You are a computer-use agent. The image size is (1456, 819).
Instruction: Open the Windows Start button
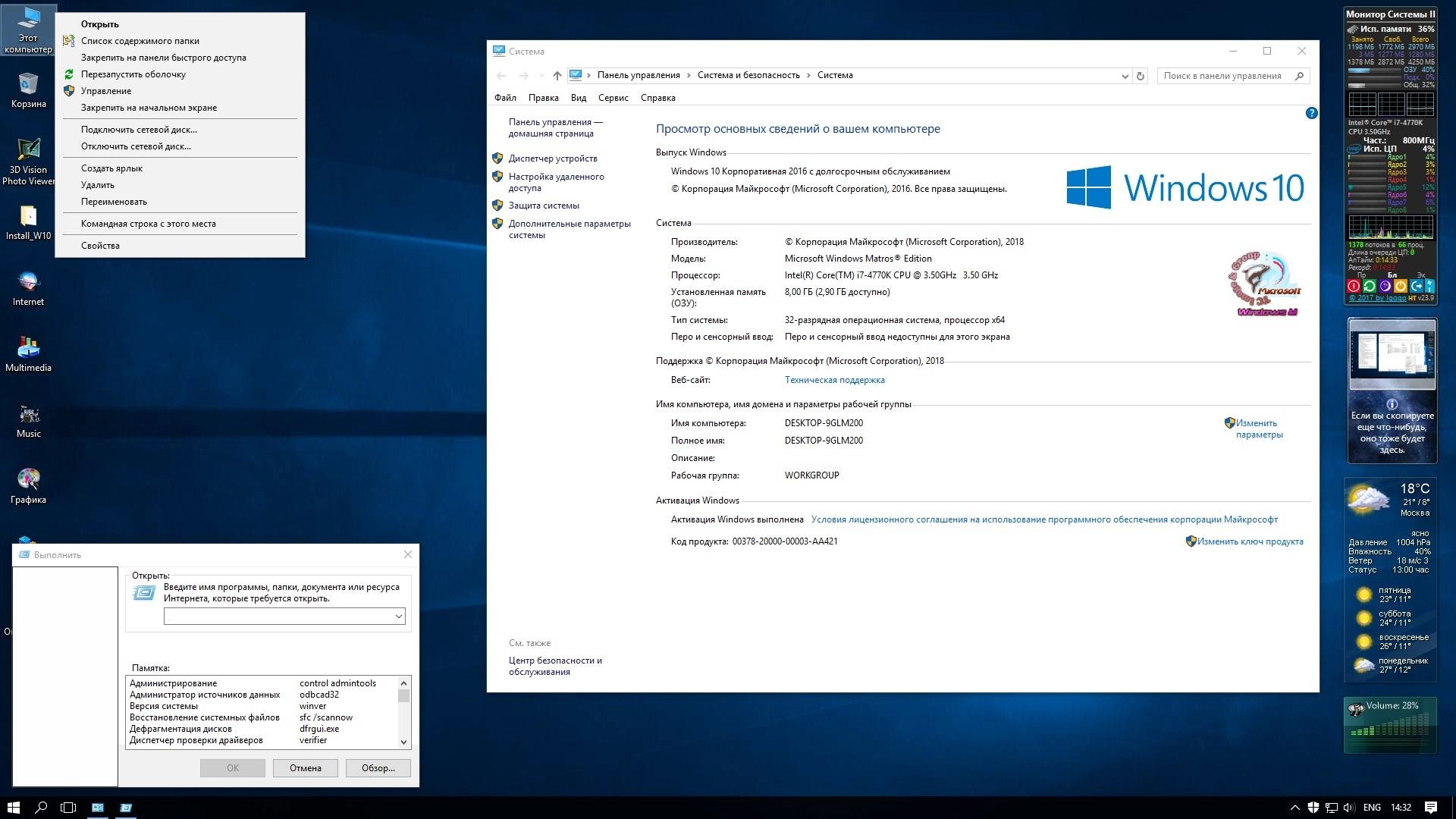(13, 808)
